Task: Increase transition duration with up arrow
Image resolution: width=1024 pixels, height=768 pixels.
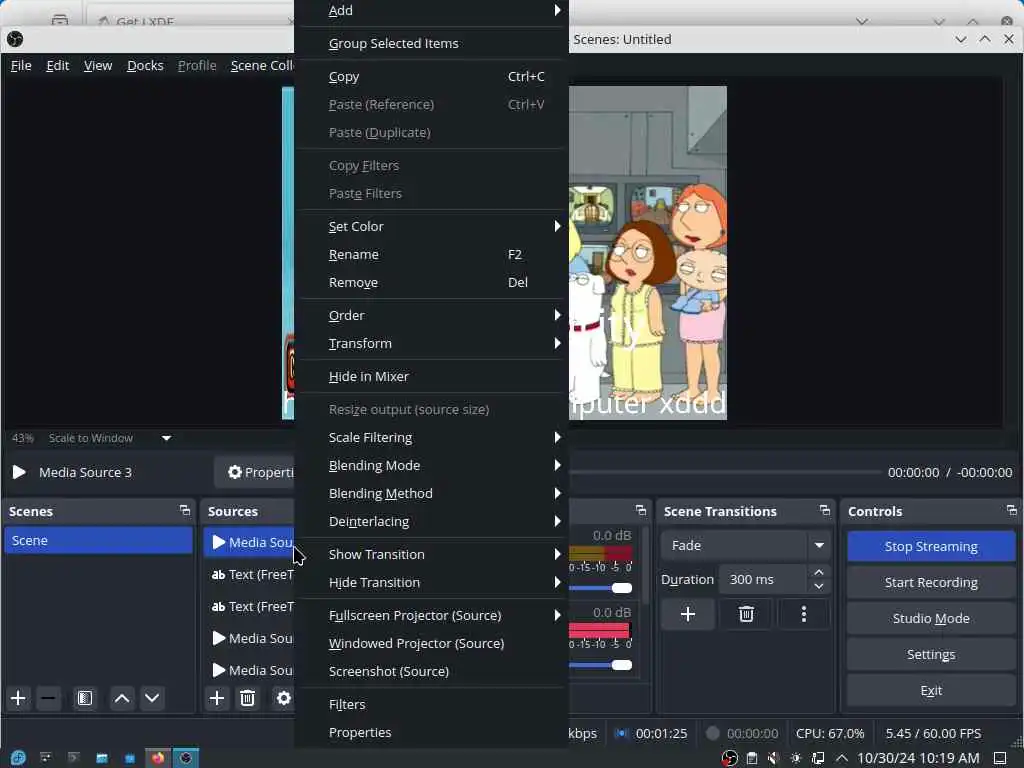Action: (819, 572)
